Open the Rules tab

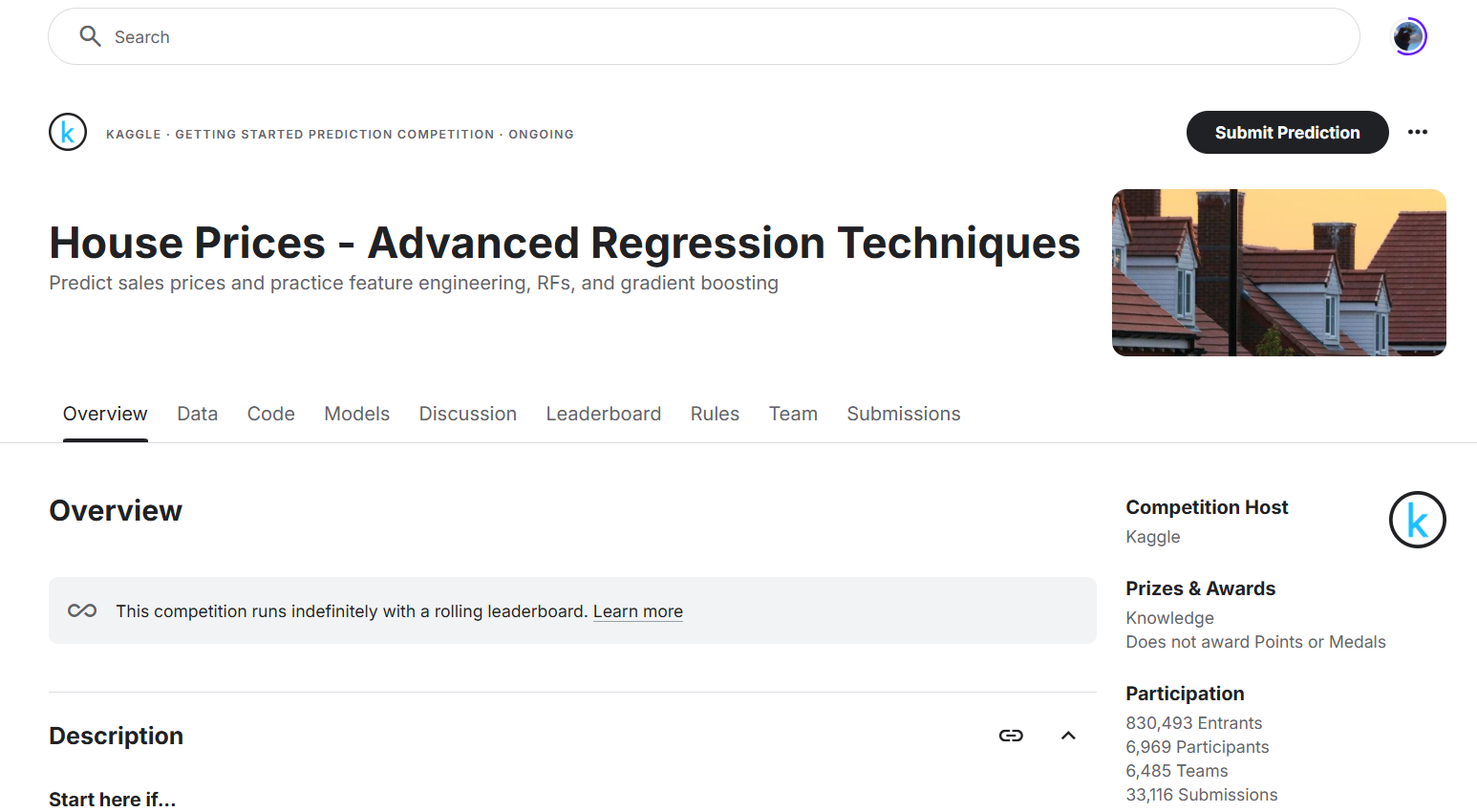715,414
